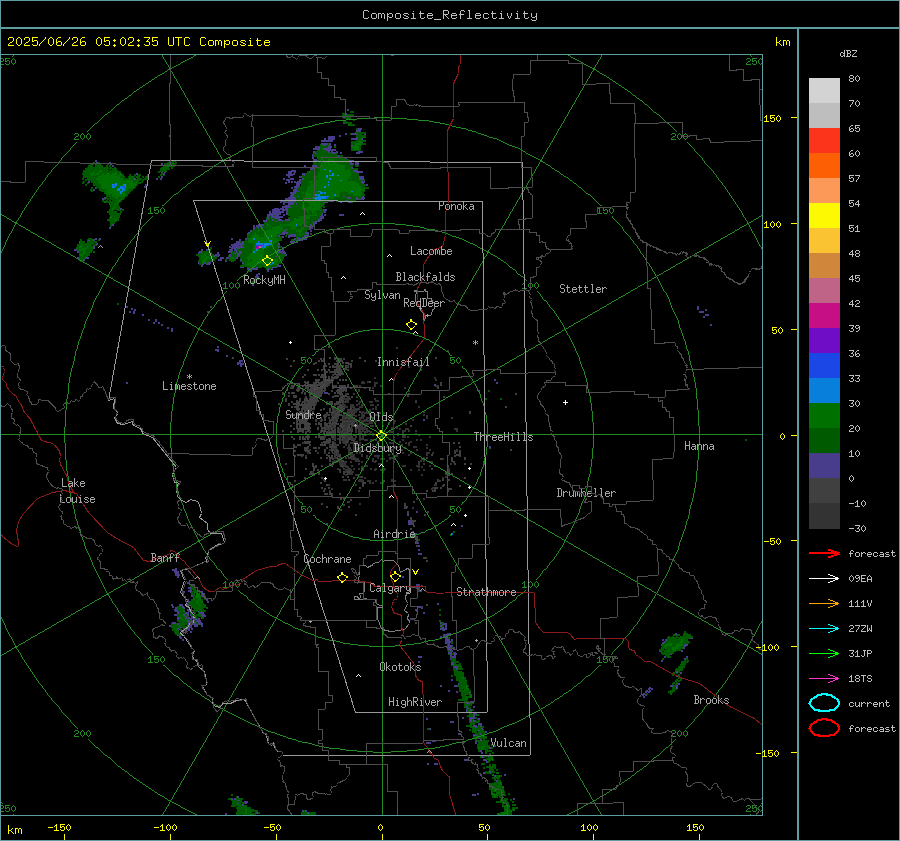This screenshot has height=841, width=900.
Task: Click the ThreeHills label
Action: pos(503,437)
